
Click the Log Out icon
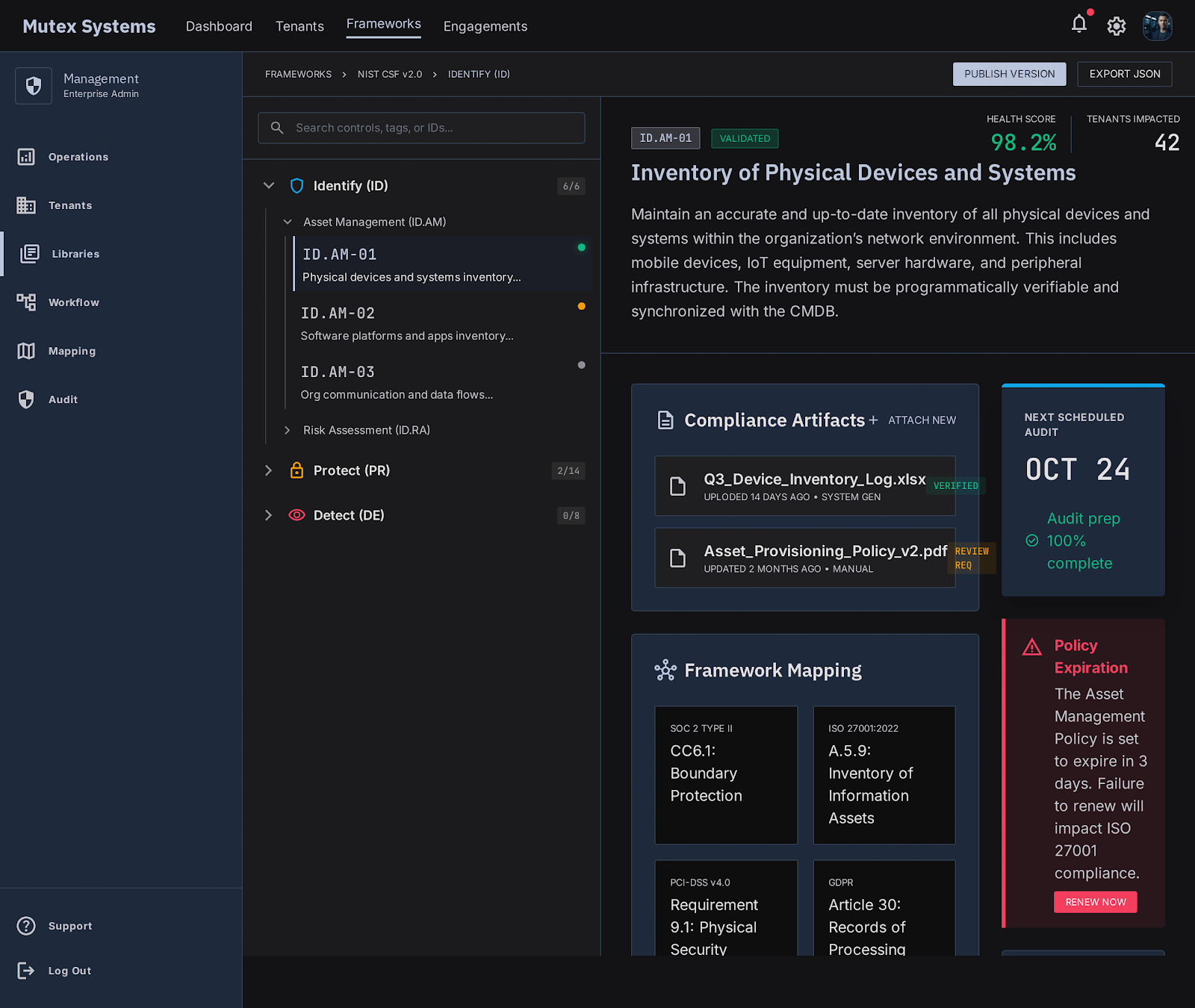[26, 971]
